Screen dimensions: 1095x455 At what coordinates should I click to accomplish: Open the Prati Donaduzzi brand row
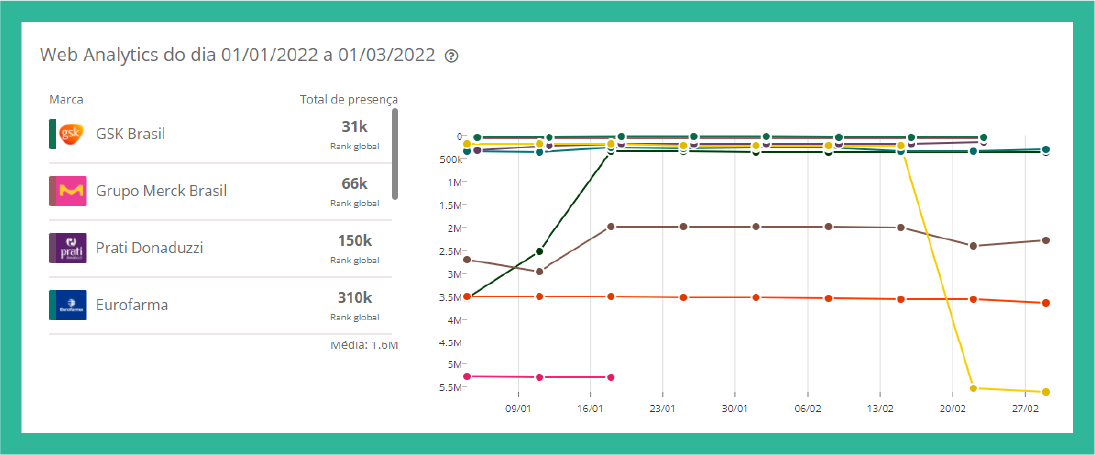click(149, 247)
